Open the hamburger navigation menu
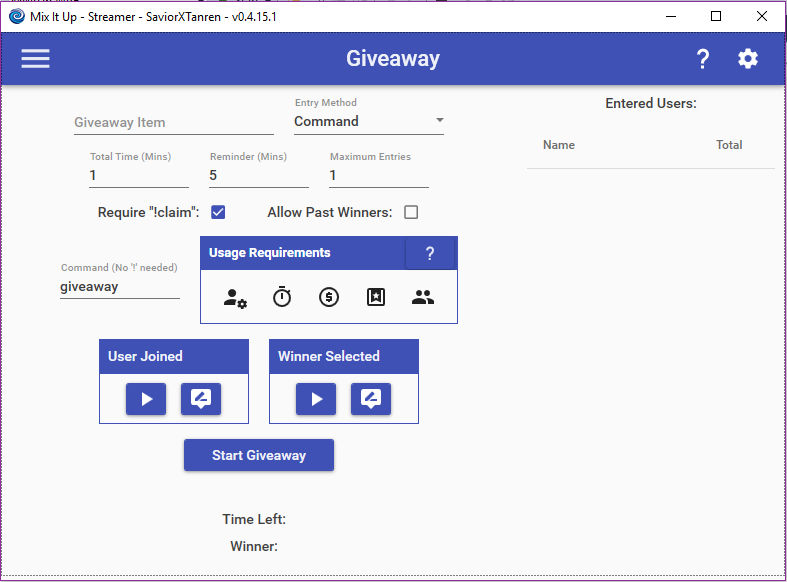787x582 pixels. click(x=35, y=59)
